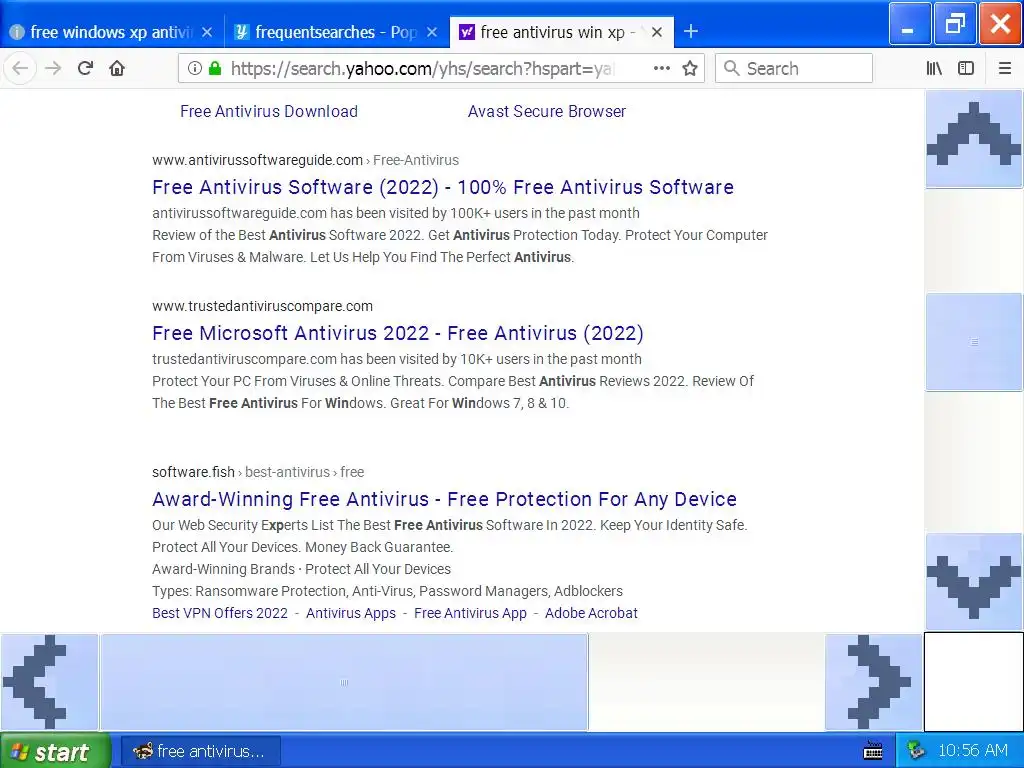
Task: Open 'Award-Winning Free Antivirus' result
Action: click(x=445, y=500)
